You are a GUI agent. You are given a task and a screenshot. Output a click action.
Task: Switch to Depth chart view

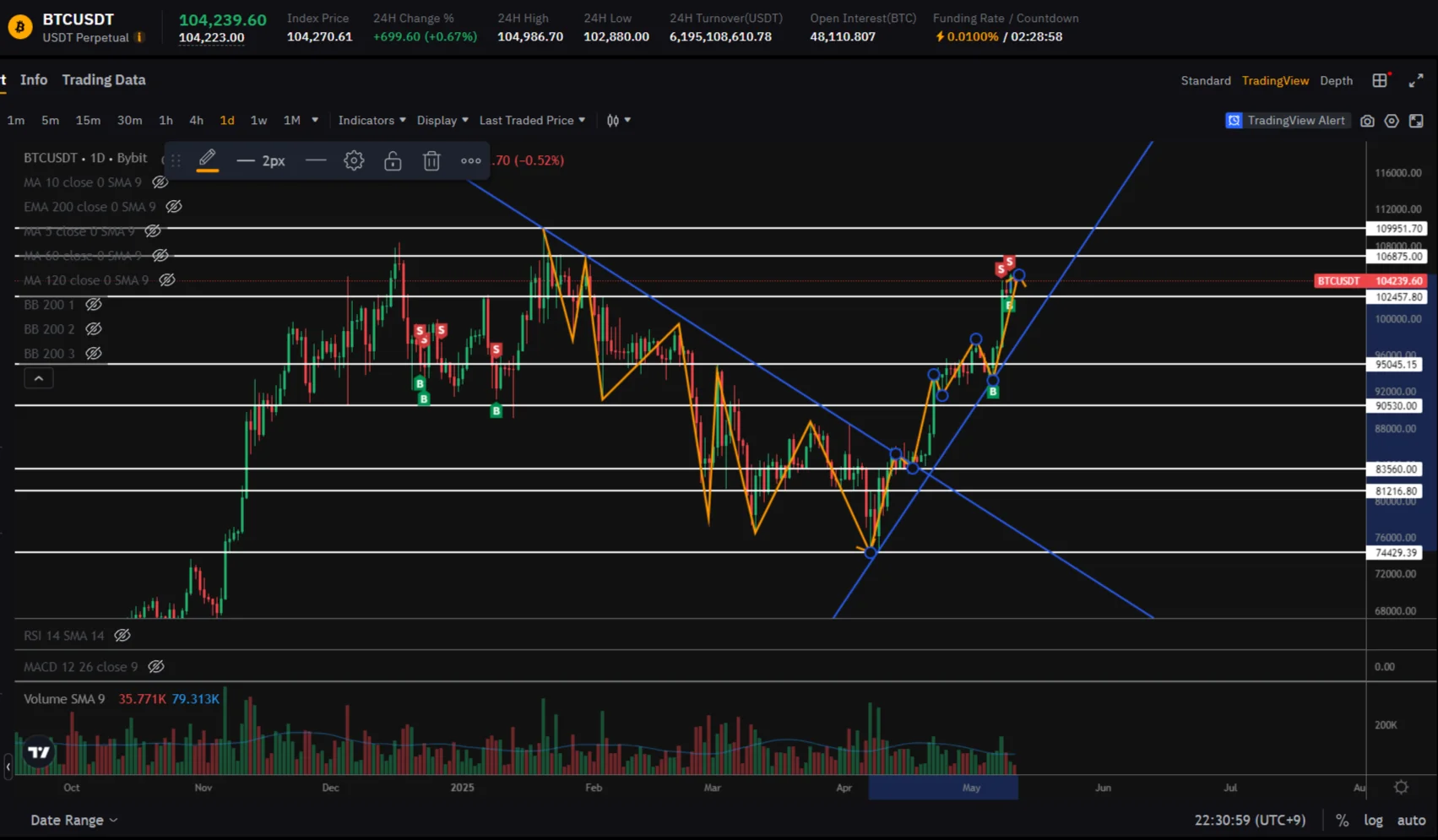tap(1336, 80)
